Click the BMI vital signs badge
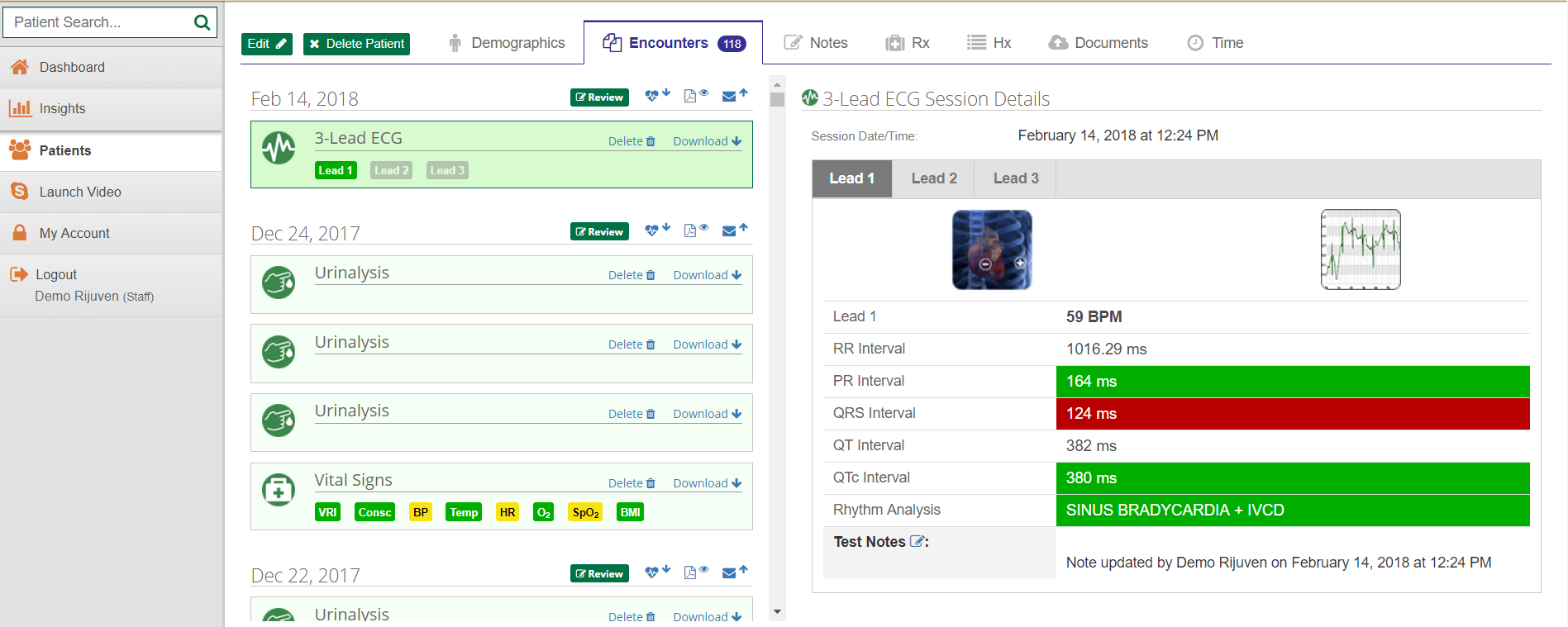Image resolution: width=1568 pixels, height=627 pixels. 630,512
